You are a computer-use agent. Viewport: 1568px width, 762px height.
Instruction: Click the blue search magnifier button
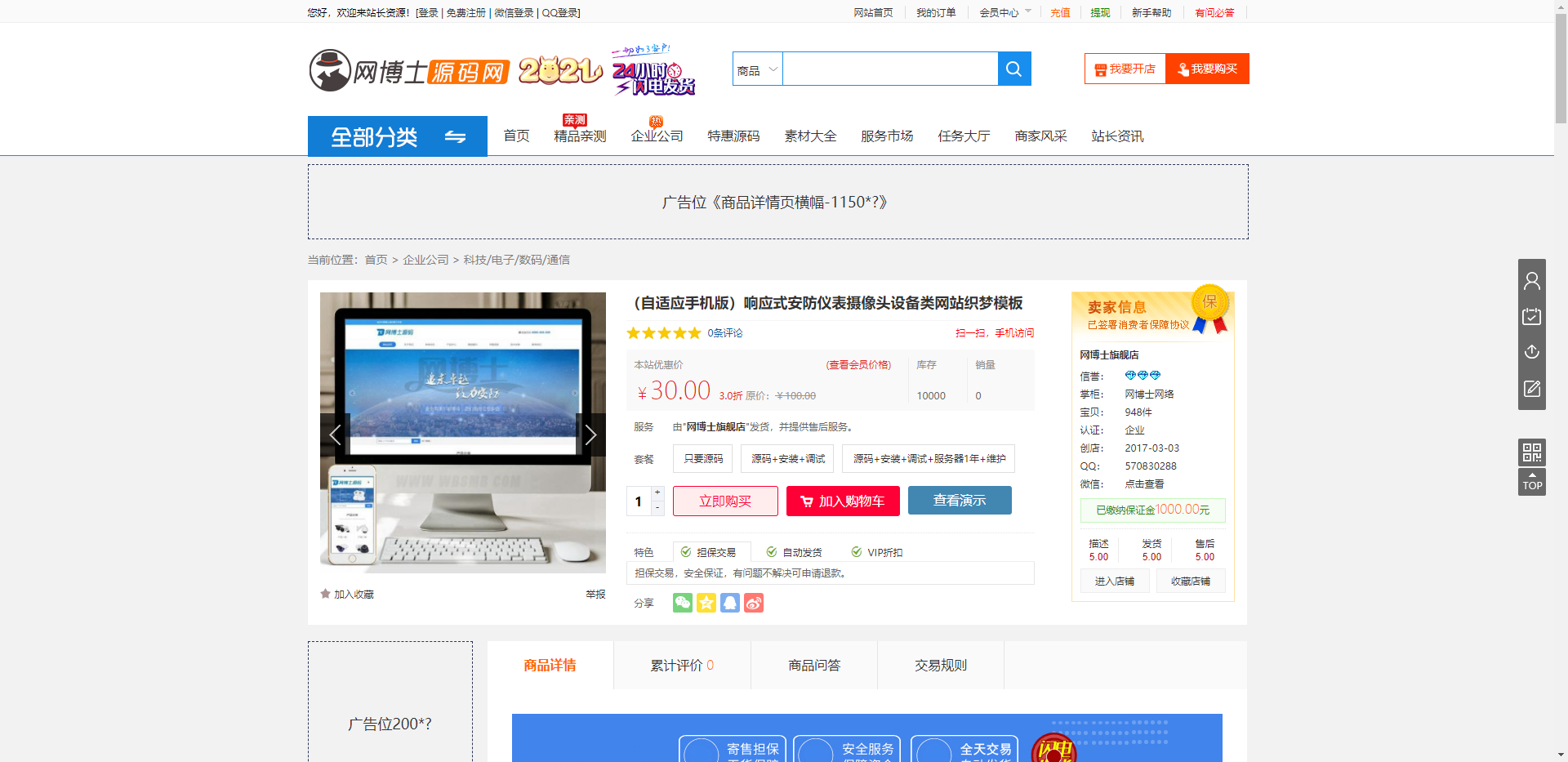tap(1014, 69)
